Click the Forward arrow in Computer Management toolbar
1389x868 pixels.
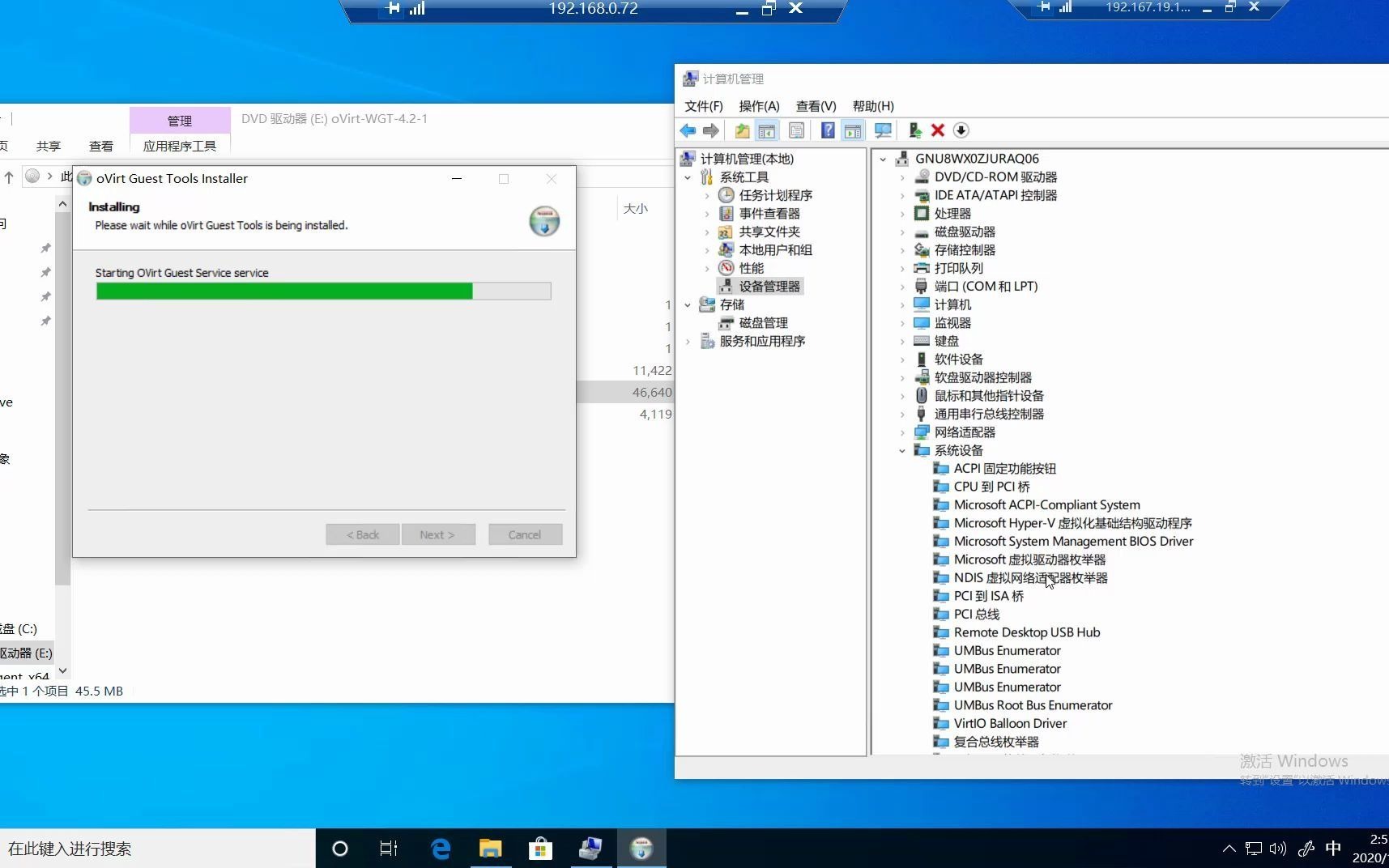pos(711,130)
